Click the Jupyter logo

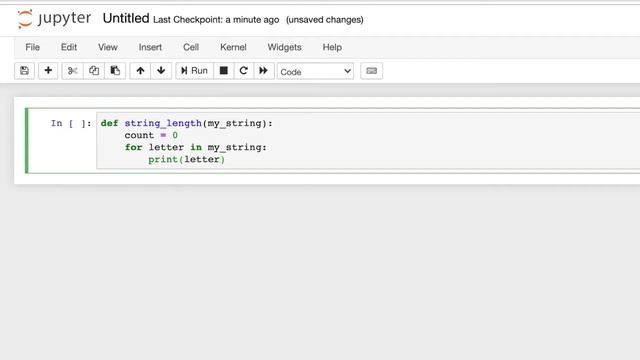coord(54,19)
